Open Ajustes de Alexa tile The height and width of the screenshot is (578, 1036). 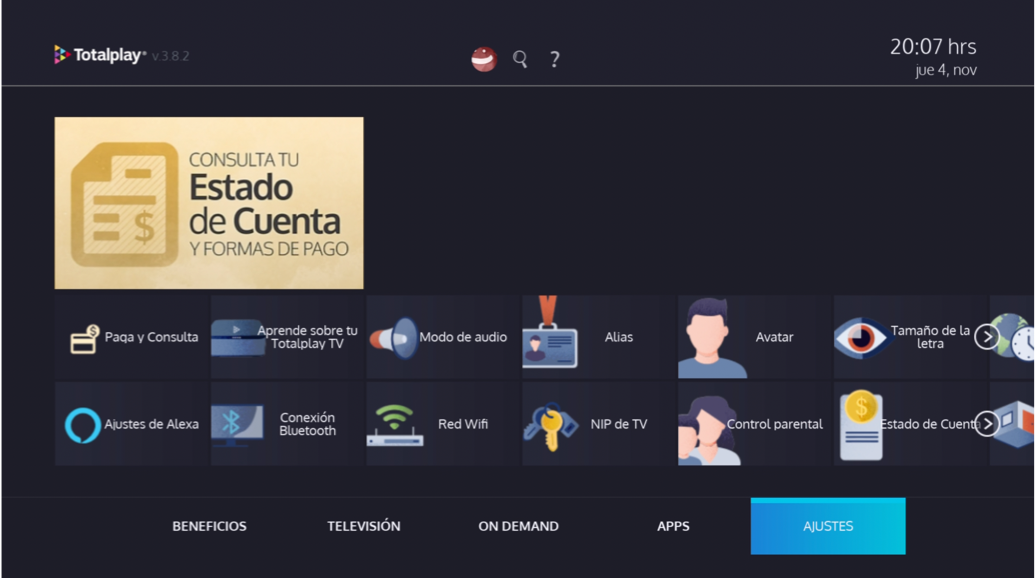pyautogui.click(x=131, y=424)
